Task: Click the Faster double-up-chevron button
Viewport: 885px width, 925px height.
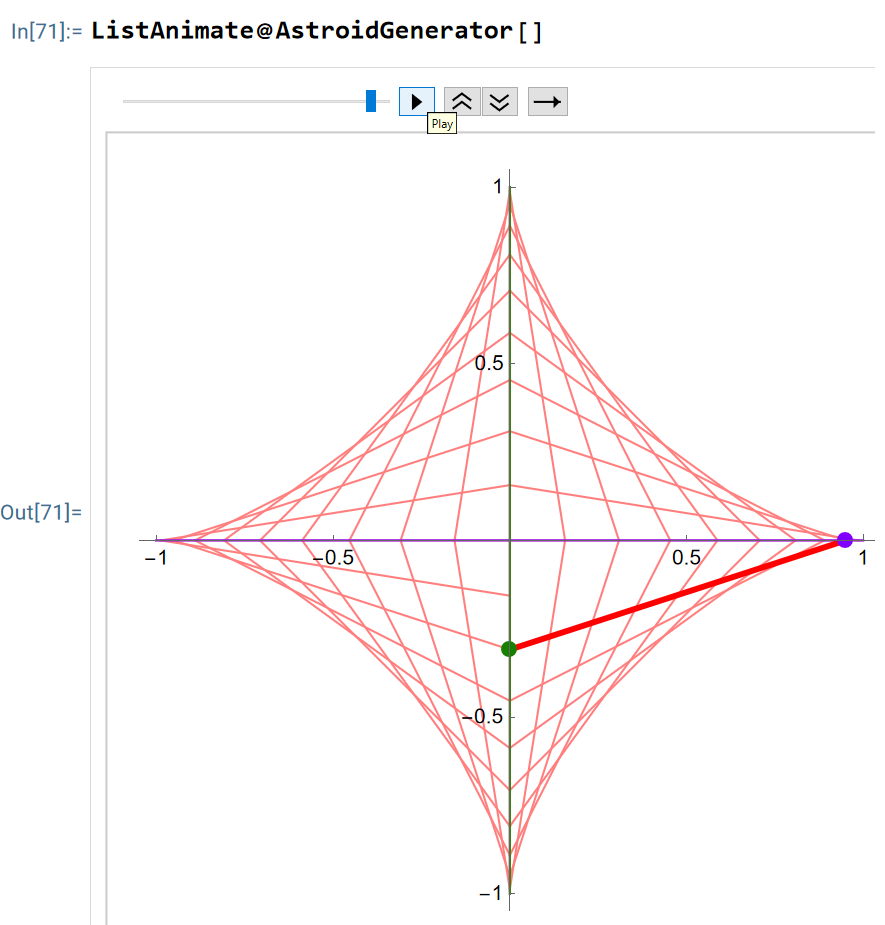Action: click(x=462, y=101)
